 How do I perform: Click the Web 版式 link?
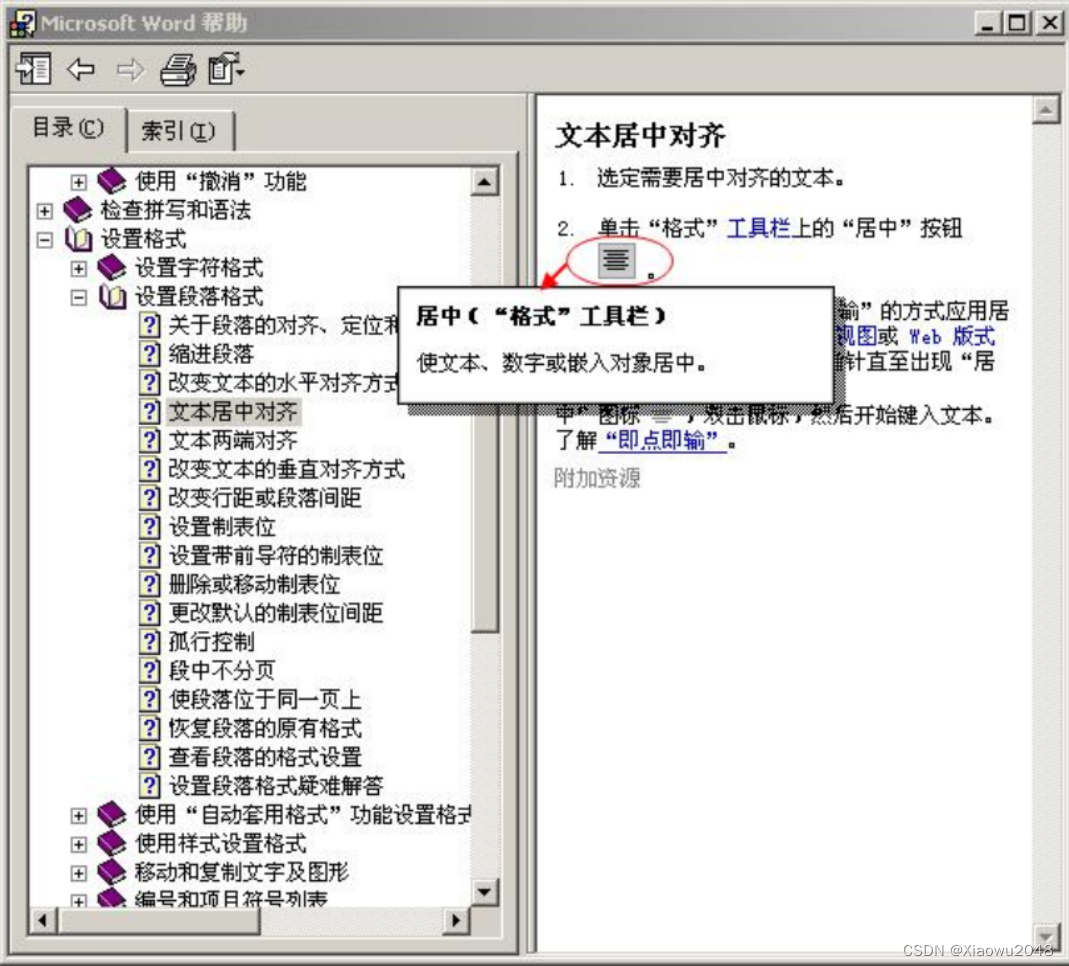pos(952,336)
